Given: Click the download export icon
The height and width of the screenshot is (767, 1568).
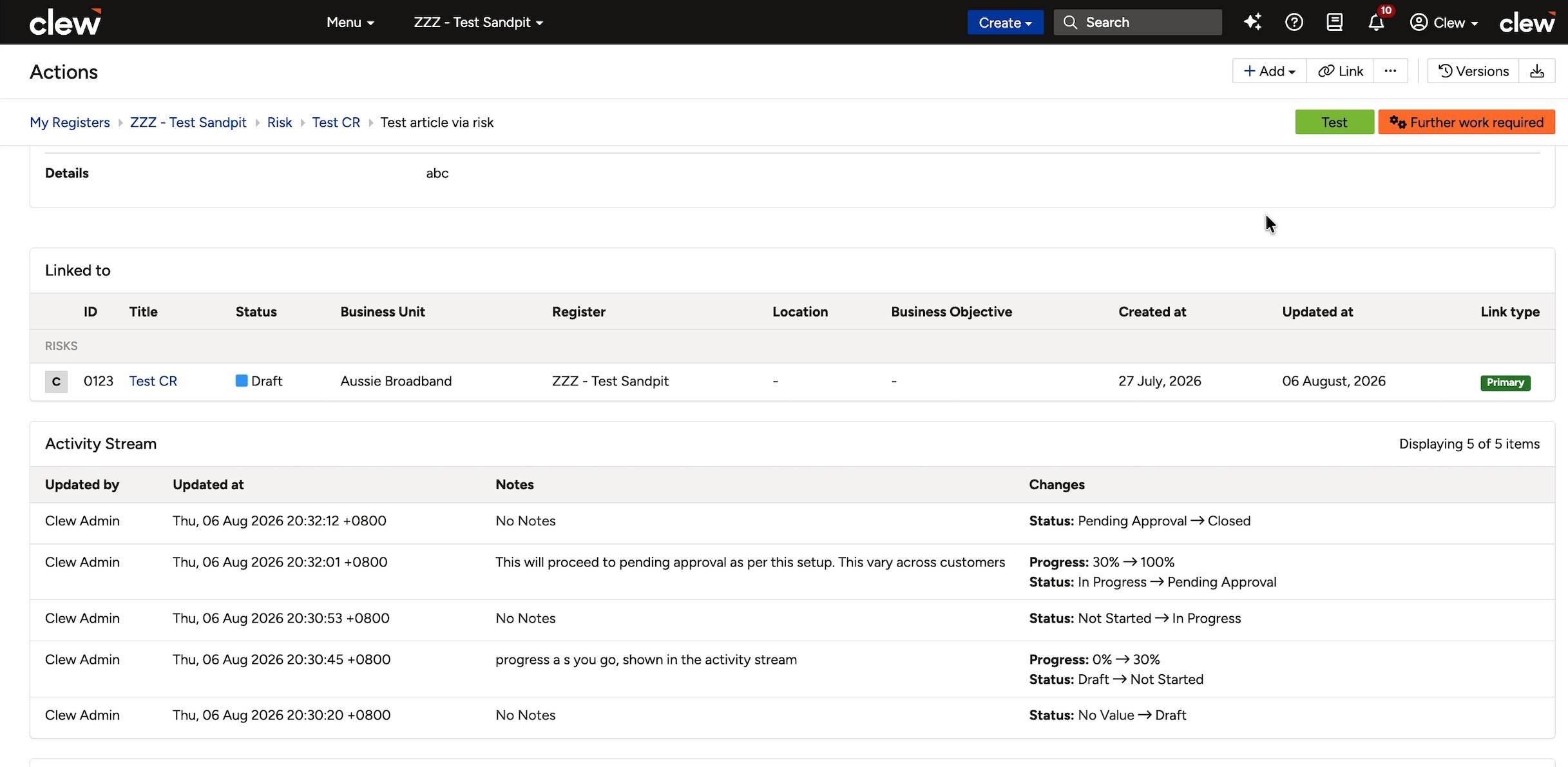Looking at the screenshot, I should pos(1537,71).
